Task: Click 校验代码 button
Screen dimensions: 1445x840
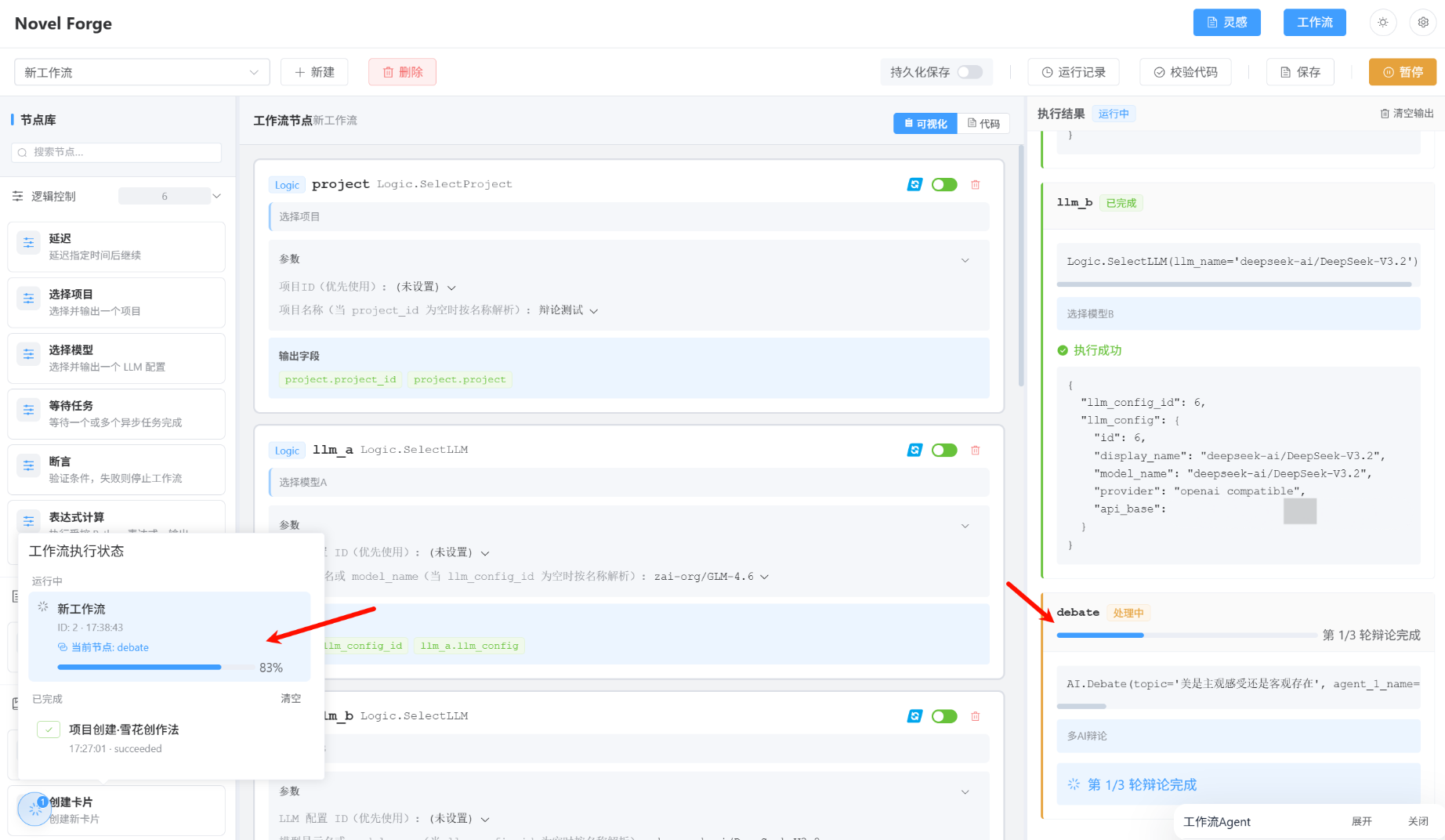Action: (1186, 72)
